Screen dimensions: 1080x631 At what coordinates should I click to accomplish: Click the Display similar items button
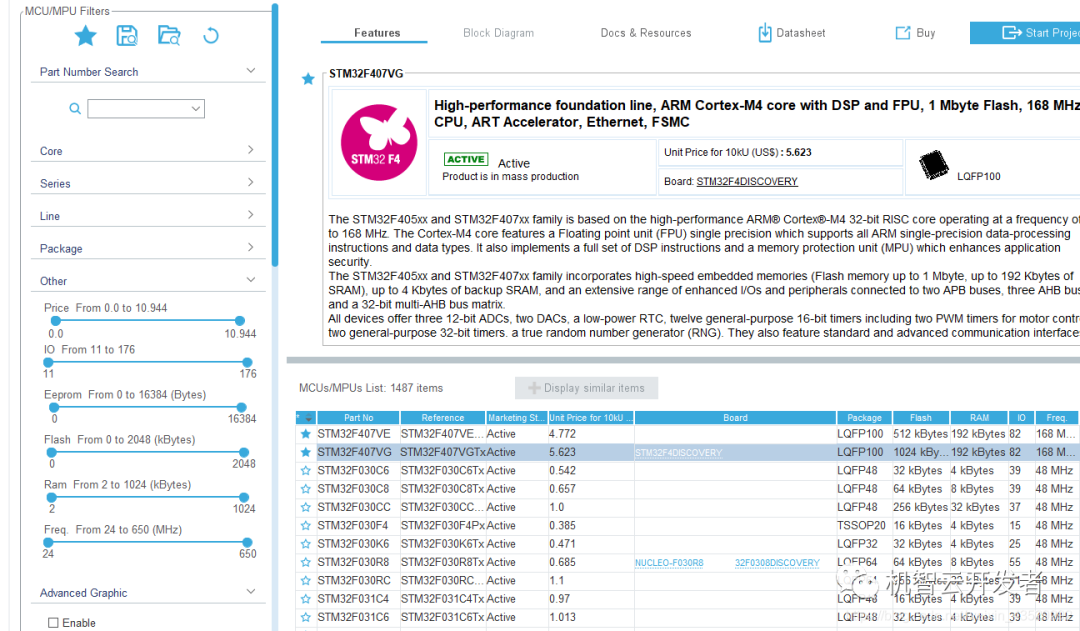(586, 388)
